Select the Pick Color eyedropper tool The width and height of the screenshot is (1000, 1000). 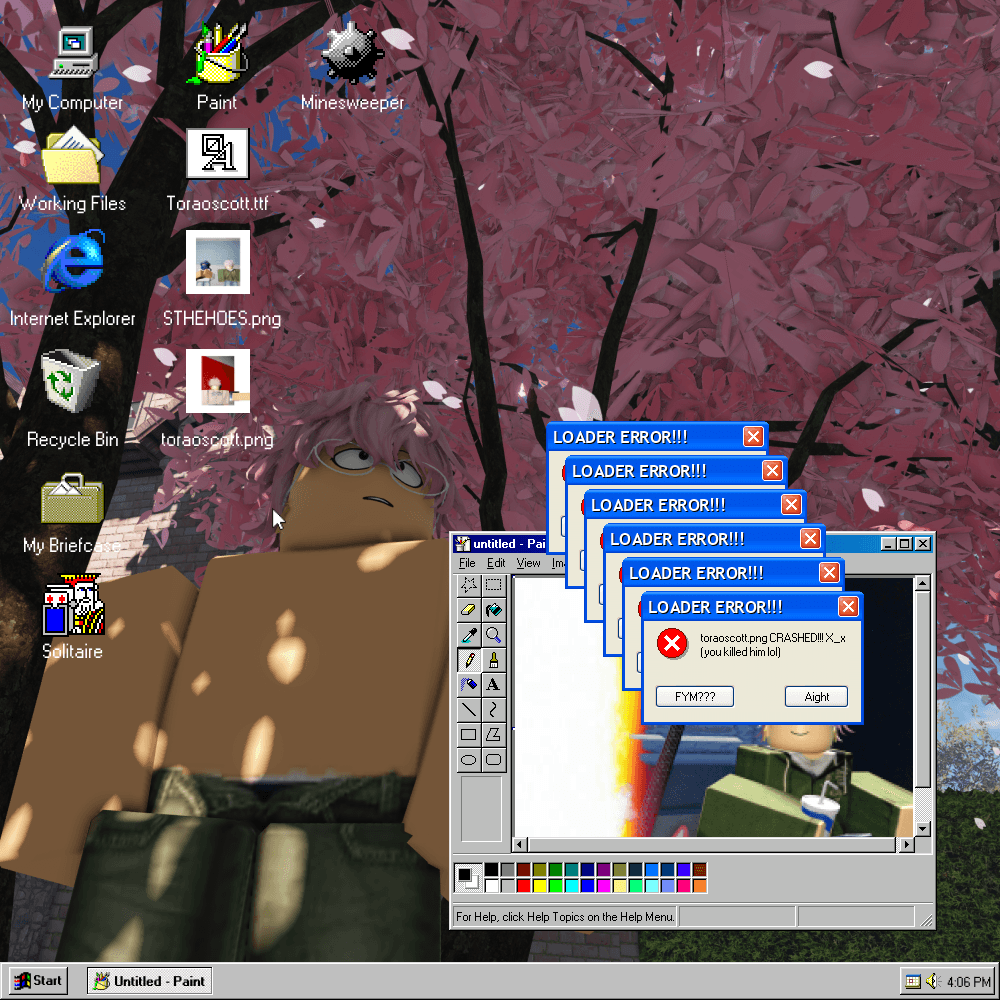(x=469, y=635)
